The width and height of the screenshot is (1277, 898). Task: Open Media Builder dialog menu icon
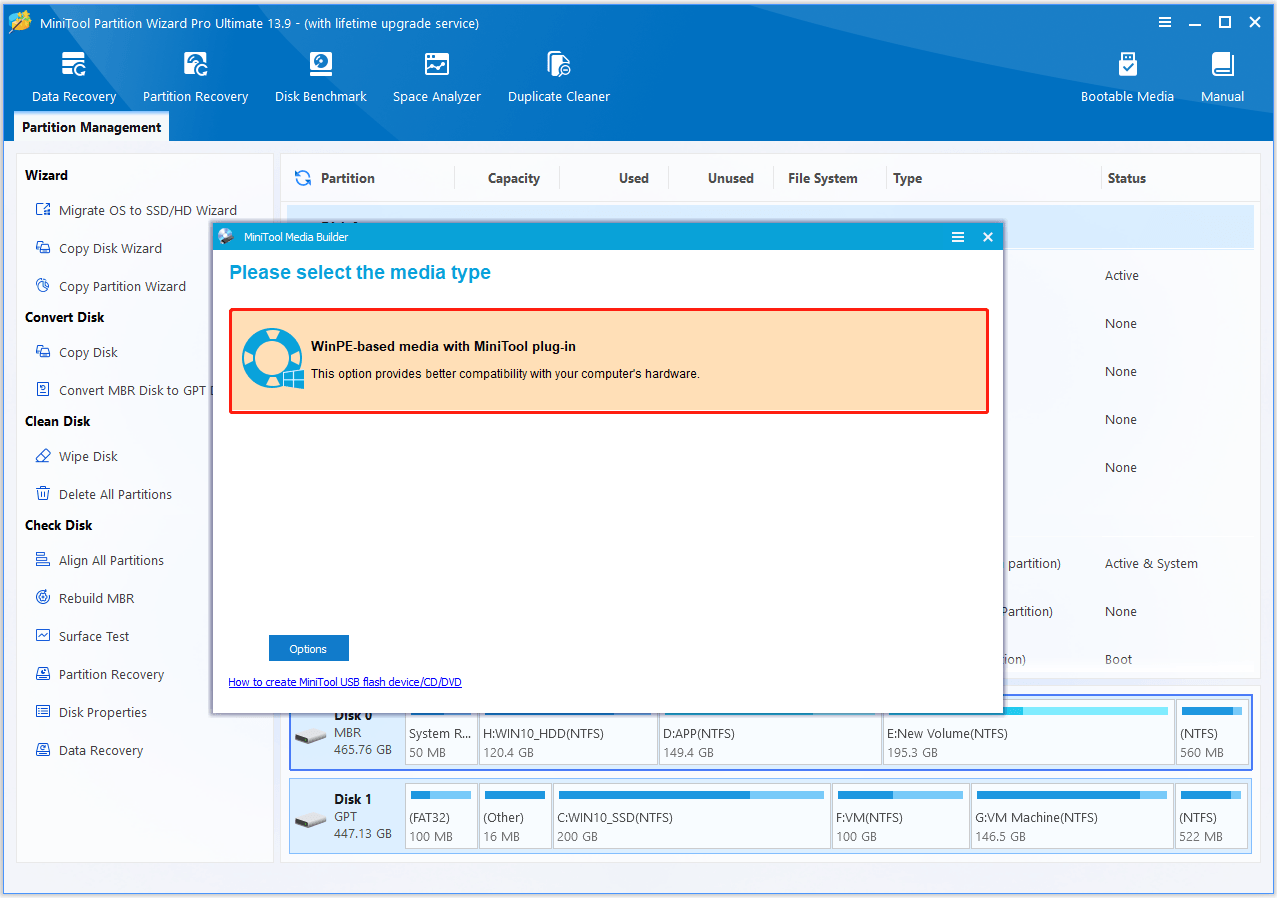coord(958,237)
